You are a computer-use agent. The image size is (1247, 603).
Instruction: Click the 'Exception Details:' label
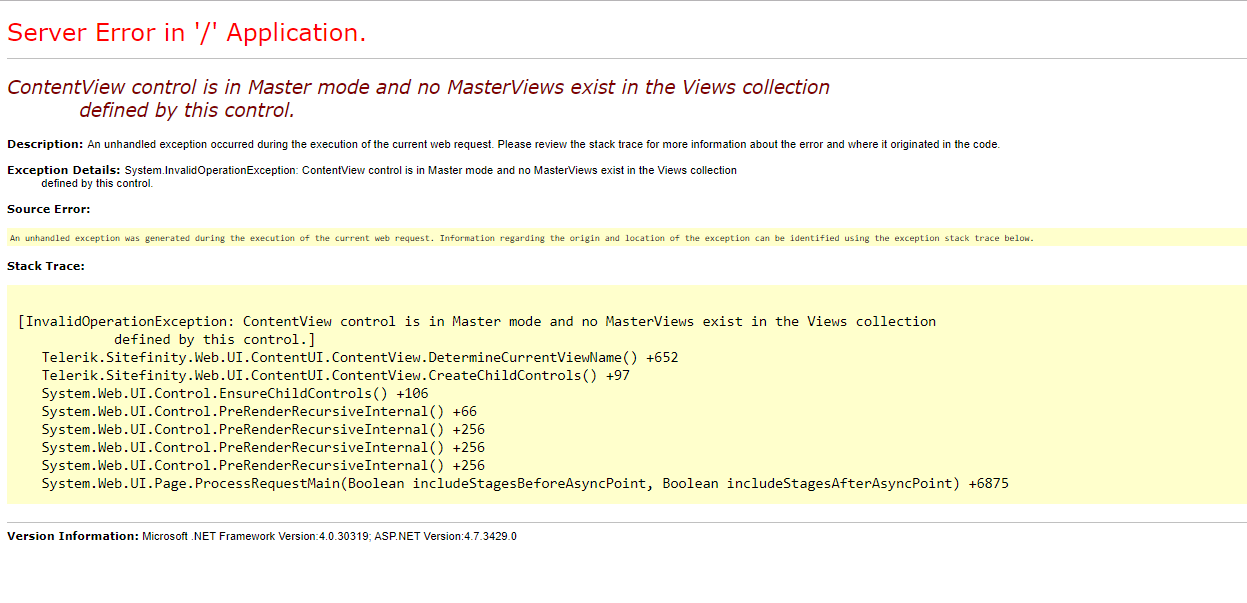tap(64, 170)
